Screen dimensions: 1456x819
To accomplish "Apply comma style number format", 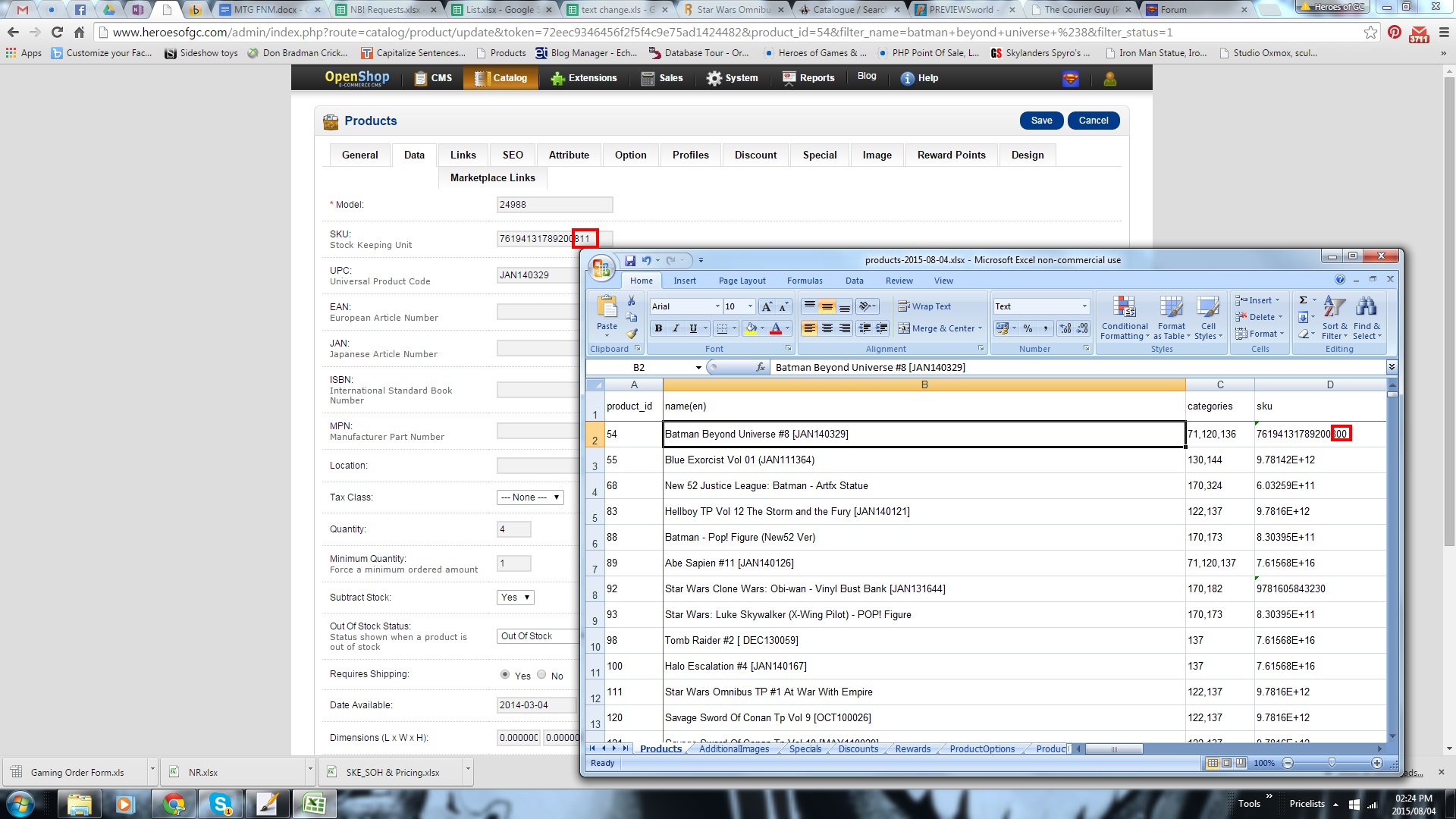I will pyautogui.click(x=1046, y=328).
